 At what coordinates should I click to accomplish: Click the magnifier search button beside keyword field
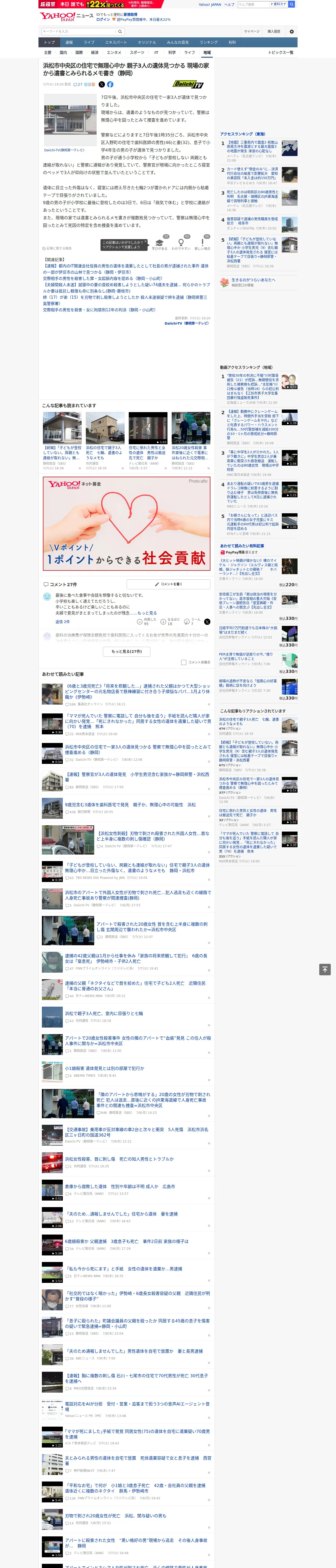pyautogui.click(x=120, y=31)
